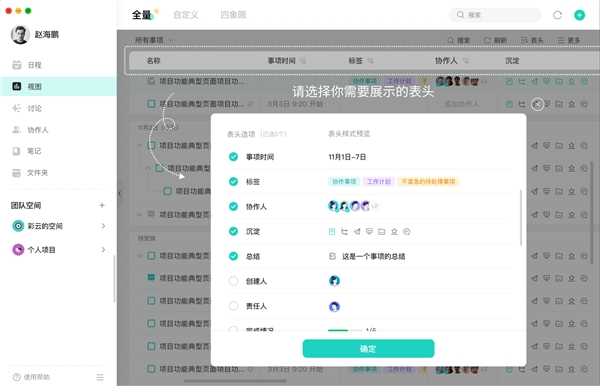Click the top search field

(495, 15)
